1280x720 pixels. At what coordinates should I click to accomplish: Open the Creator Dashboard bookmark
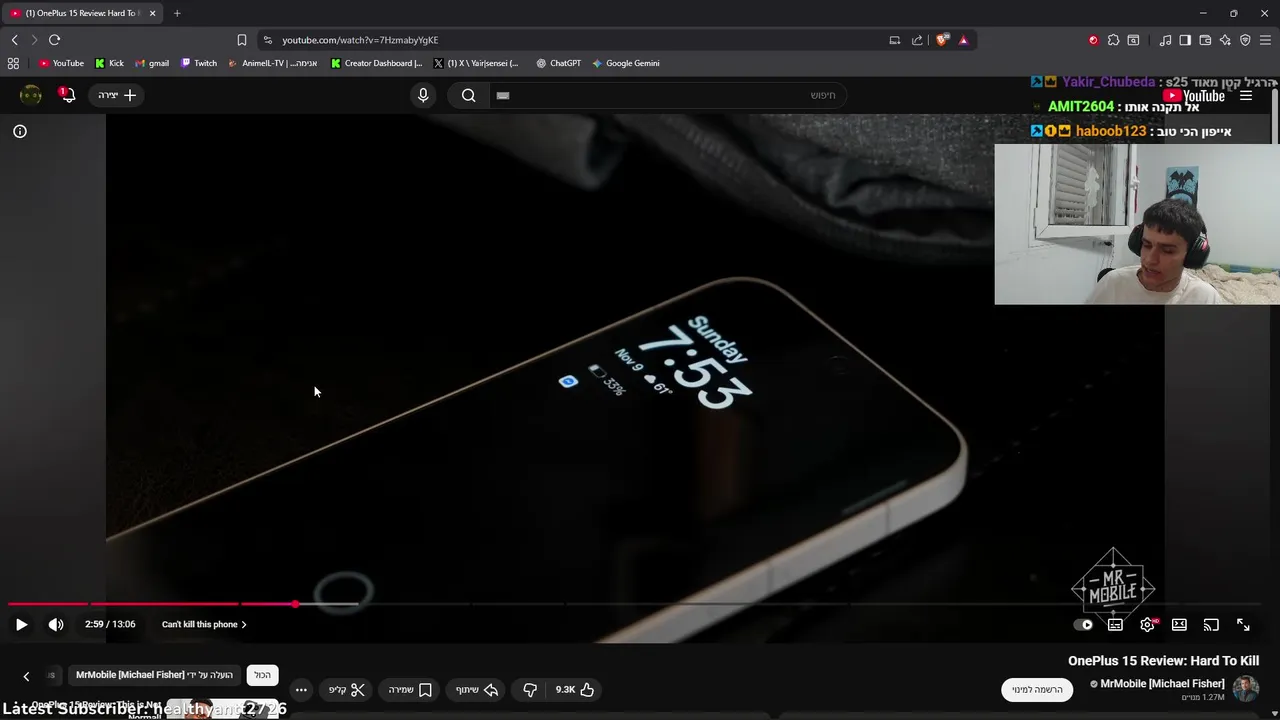(377, 63)
